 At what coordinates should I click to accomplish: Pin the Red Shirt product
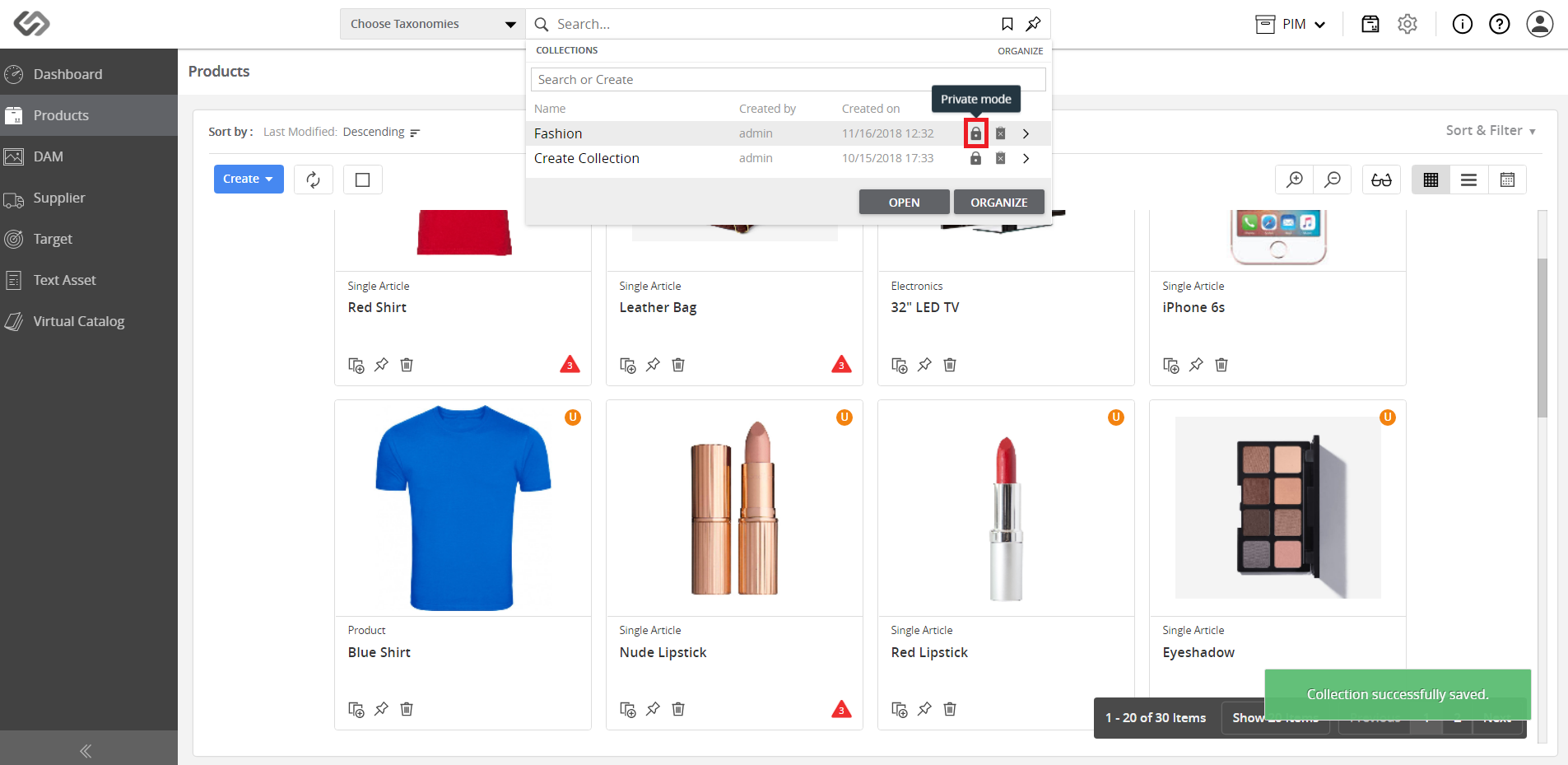(x=381, y=364)
